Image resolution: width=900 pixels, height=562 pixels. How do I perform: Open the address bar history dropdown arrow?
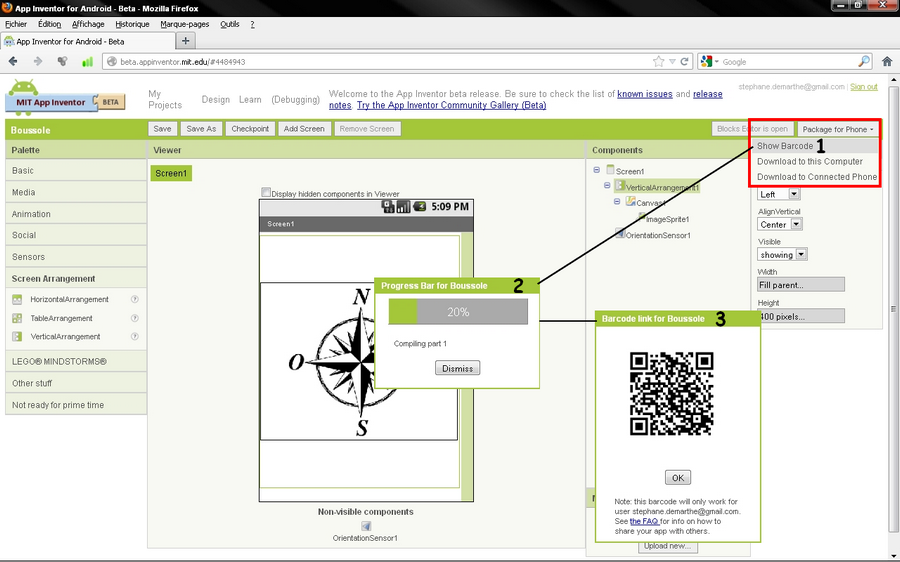pyautogui.click(x=672, y=61)
